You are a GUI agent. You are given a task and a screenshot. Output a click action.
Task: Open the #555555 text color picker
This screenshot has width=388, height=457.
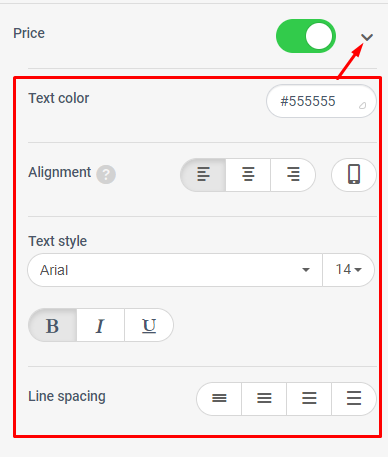click(321, 101)
